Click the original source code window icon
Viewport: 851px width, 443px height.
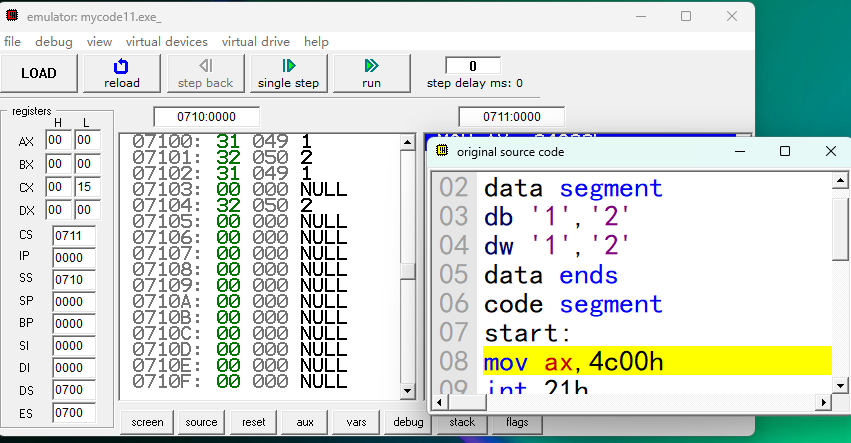click(442, 151)
